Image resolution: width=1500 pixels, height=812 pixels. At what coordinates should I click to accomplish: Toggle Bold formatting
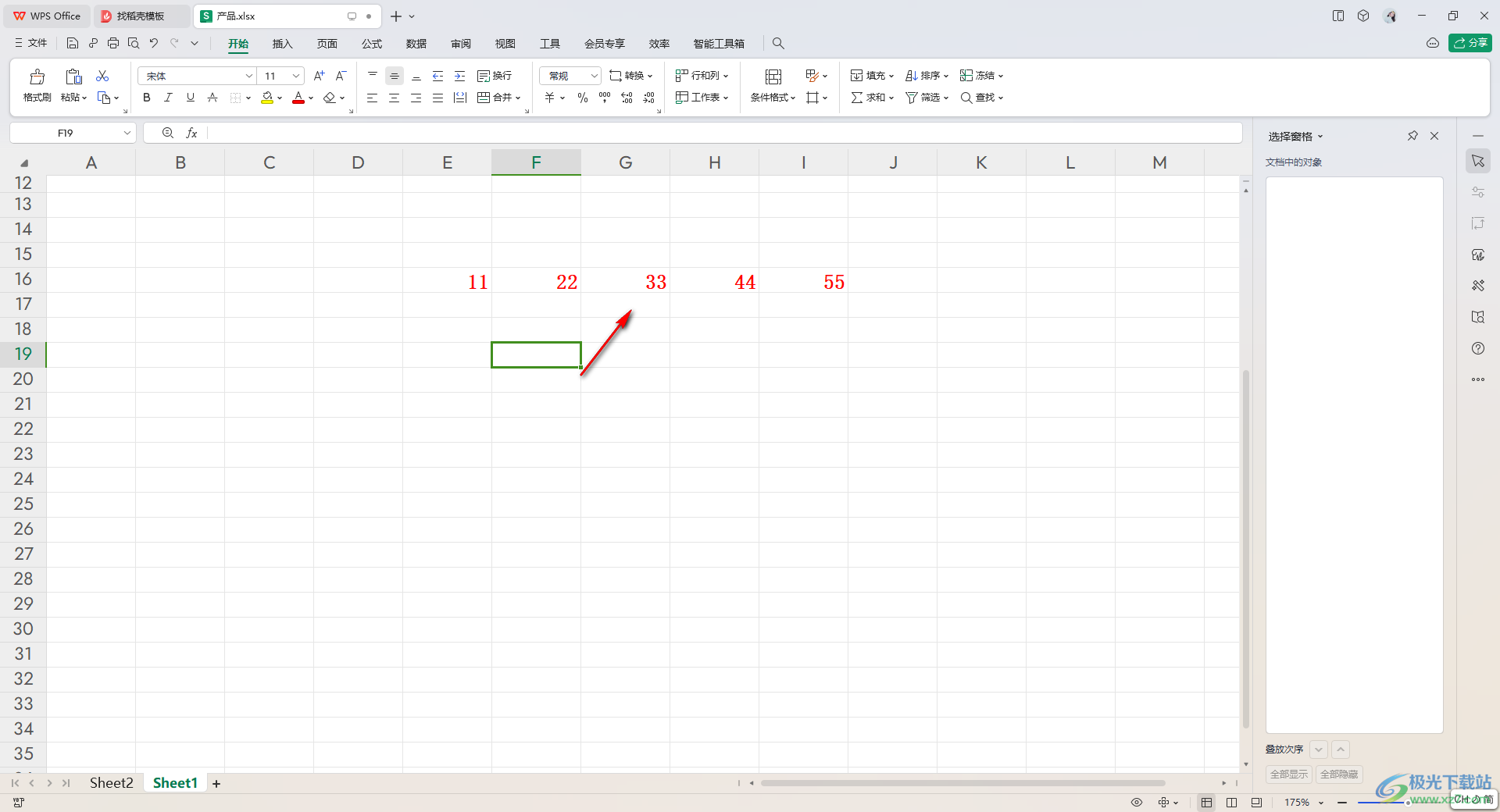point(146,98)
